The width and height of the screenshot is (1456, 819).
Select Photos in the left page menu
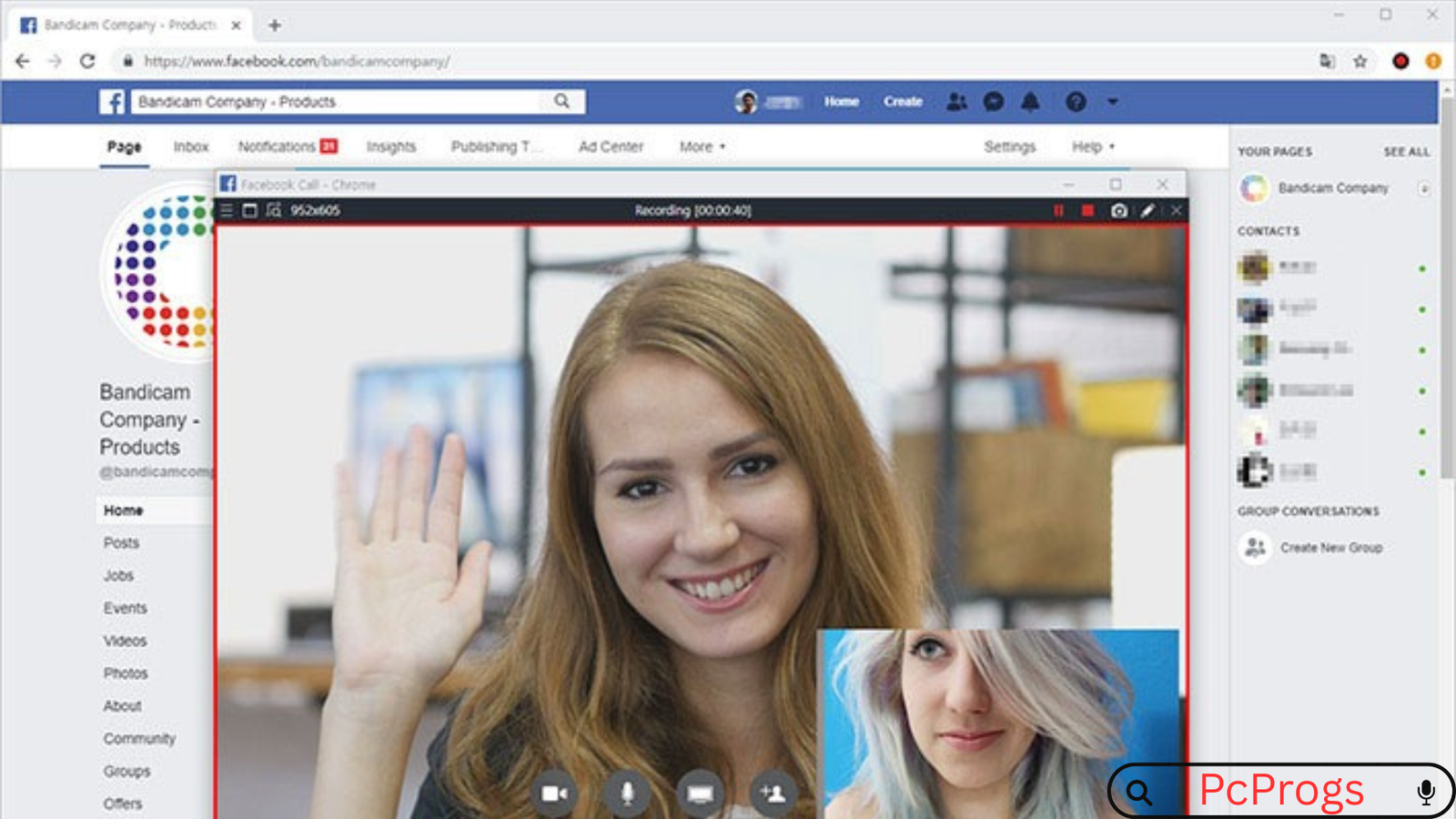coord(126,674)
